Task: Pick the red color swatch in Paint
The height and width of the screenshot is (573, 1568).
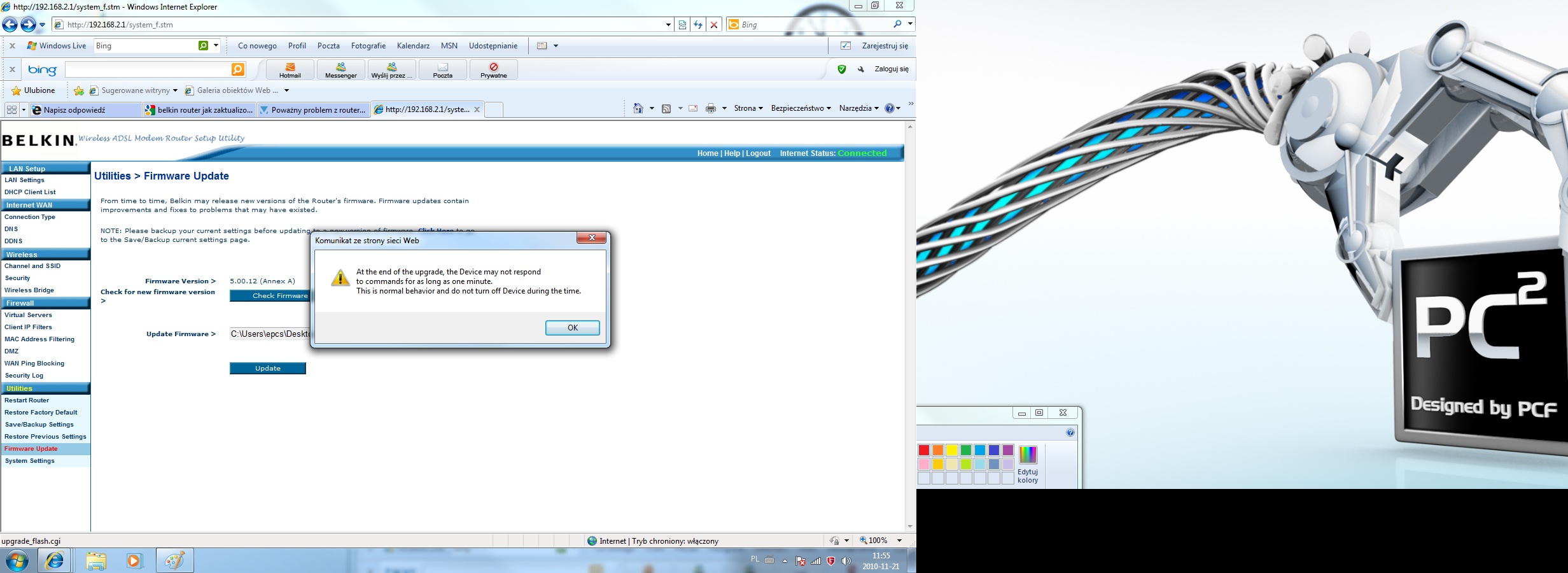Action: pyautogui.click(x=924, y=450)
